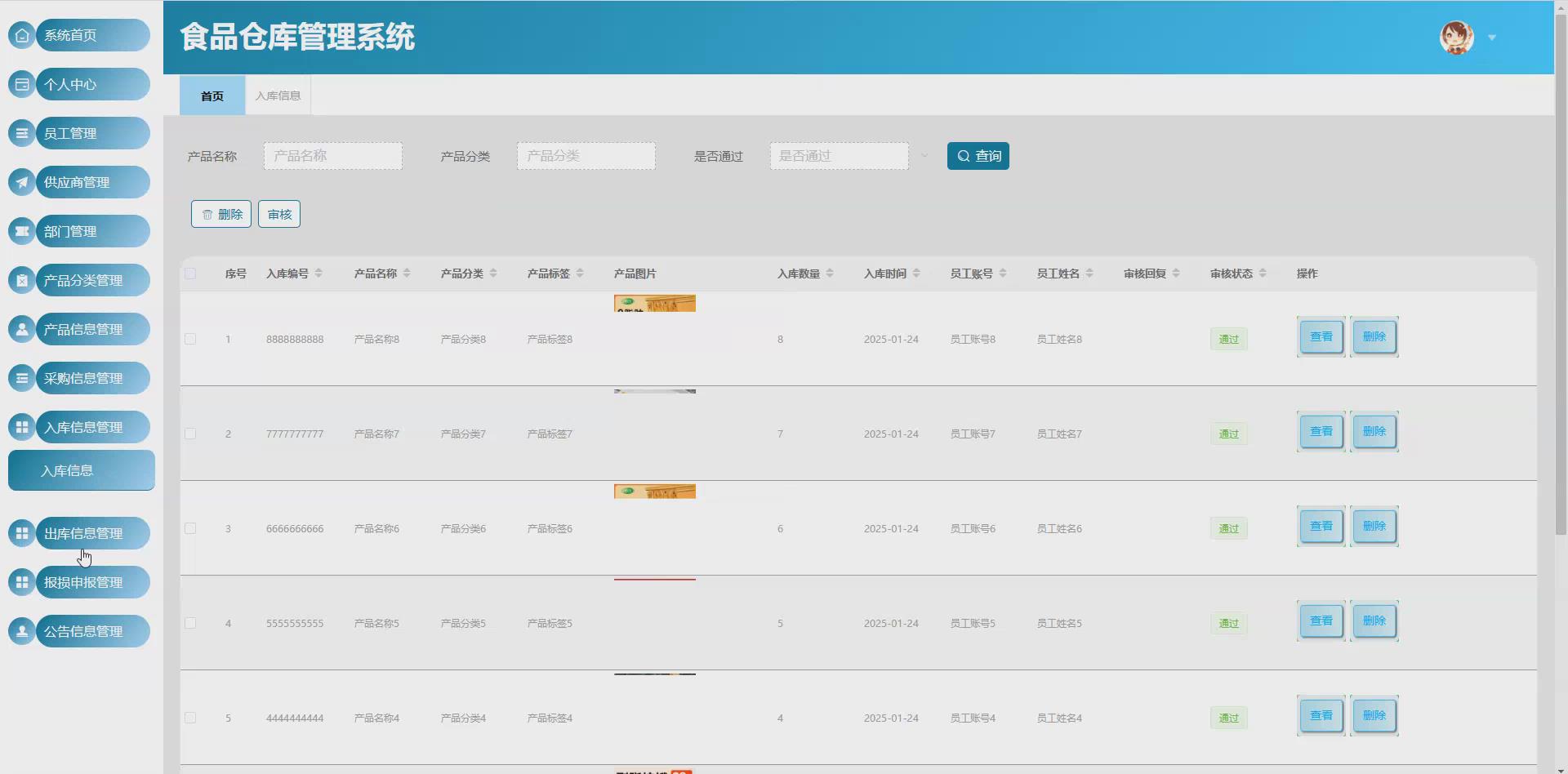This screenshot has width=1568, height=774.
Task: Open 员工管理 in sidebar
Action: (92, 133)
